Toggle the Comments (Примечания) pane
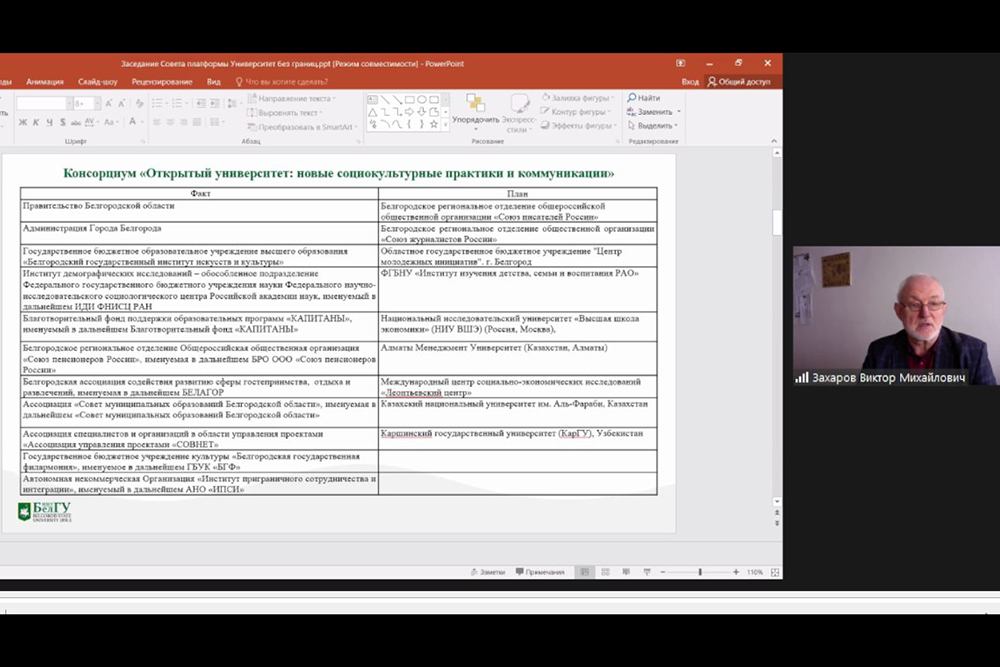The width and height of the screenshot is (1000, 667). tap(540, 572)
